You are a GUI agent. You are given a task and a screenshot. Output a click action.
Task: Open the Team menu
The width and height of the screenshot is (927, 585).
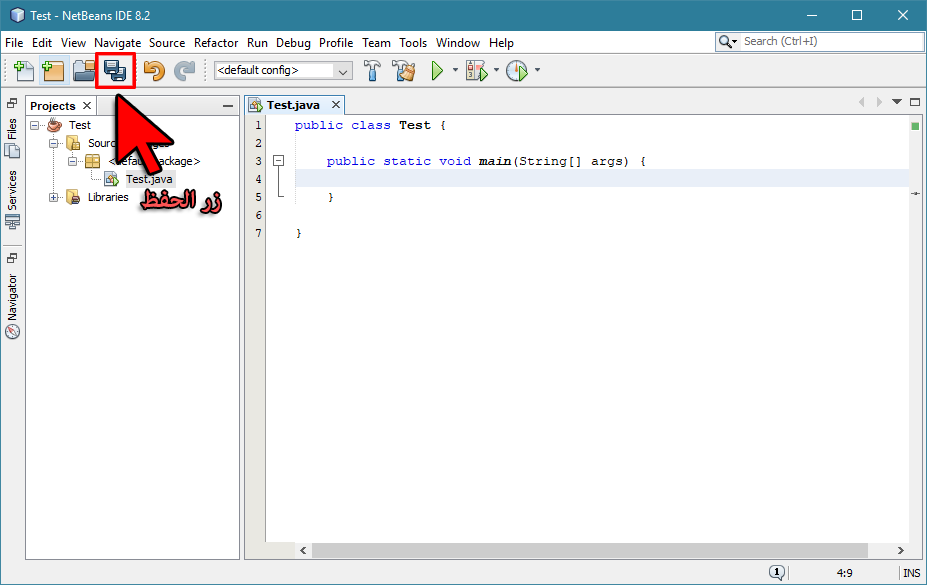[x=377, y=43]
